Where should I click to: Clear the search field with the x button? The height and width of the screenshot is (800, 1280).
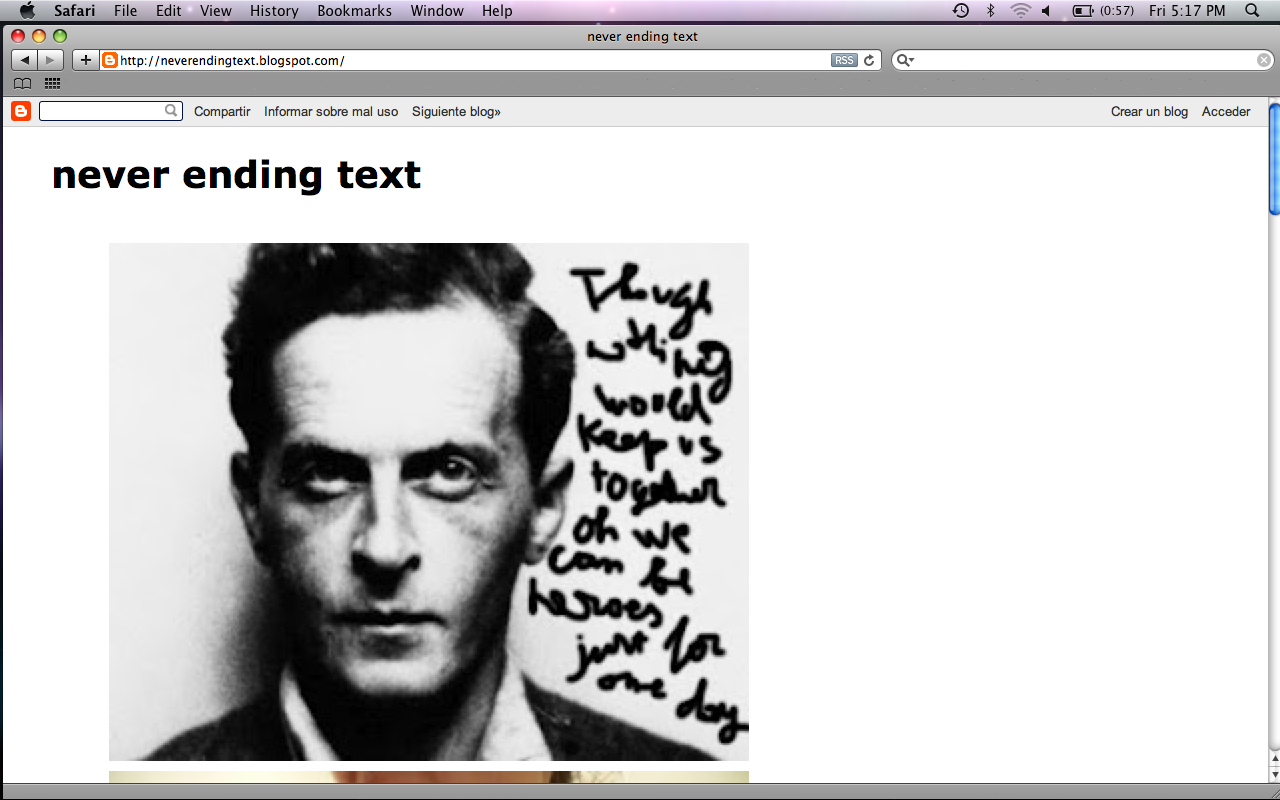pyautogui.click(x=1264, y=60)
